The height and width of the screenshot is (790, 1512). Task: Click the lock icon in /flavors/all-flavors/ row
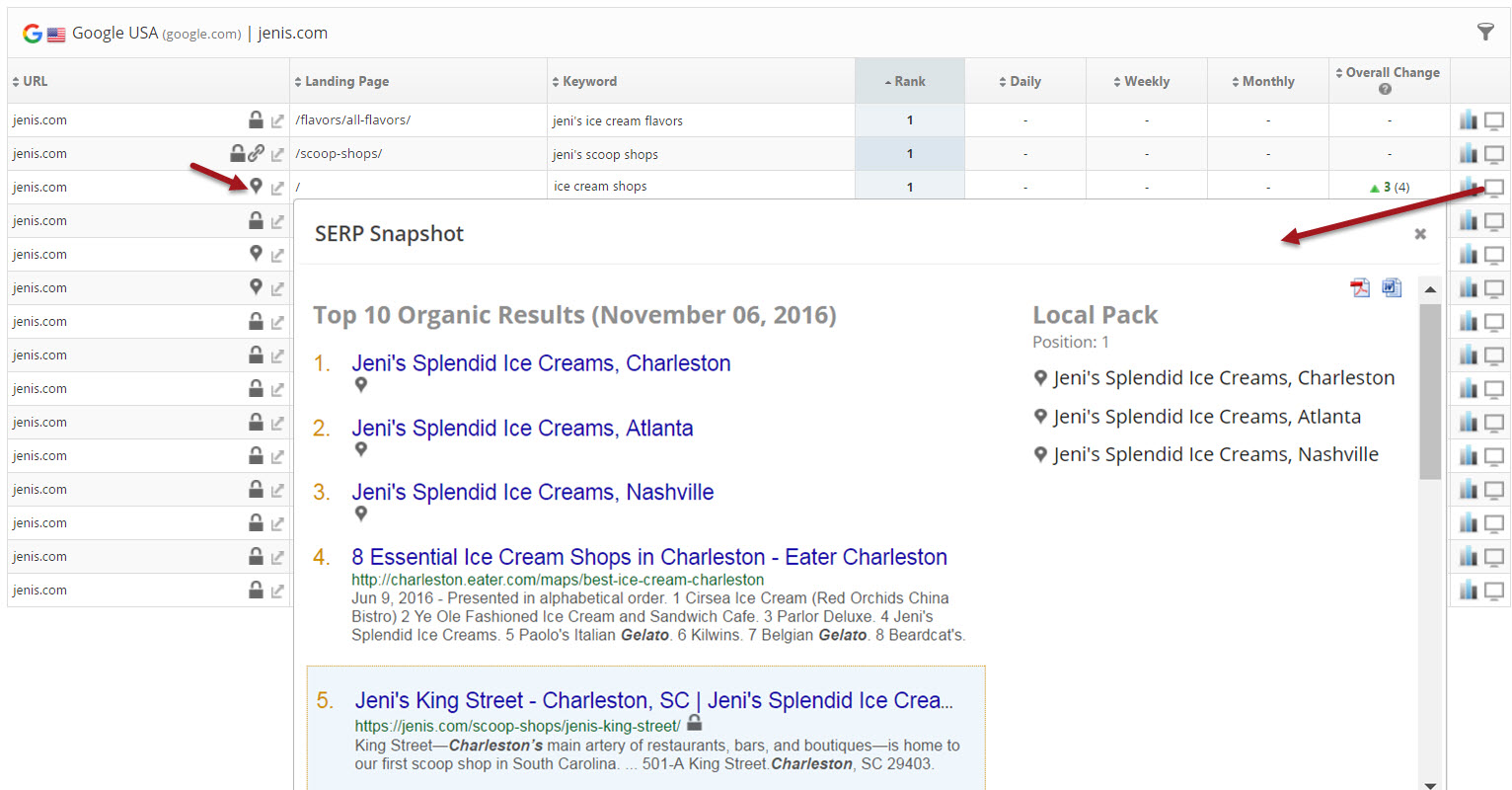coord(256,120)
